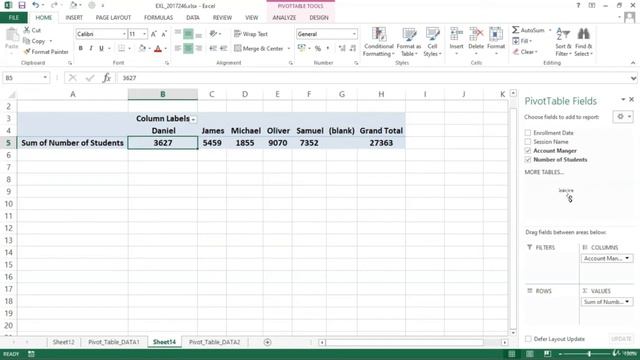Toggle Bold formatting
Viewport: 640px width, 360px height.
pyautogui.click(x=80, y=48)
